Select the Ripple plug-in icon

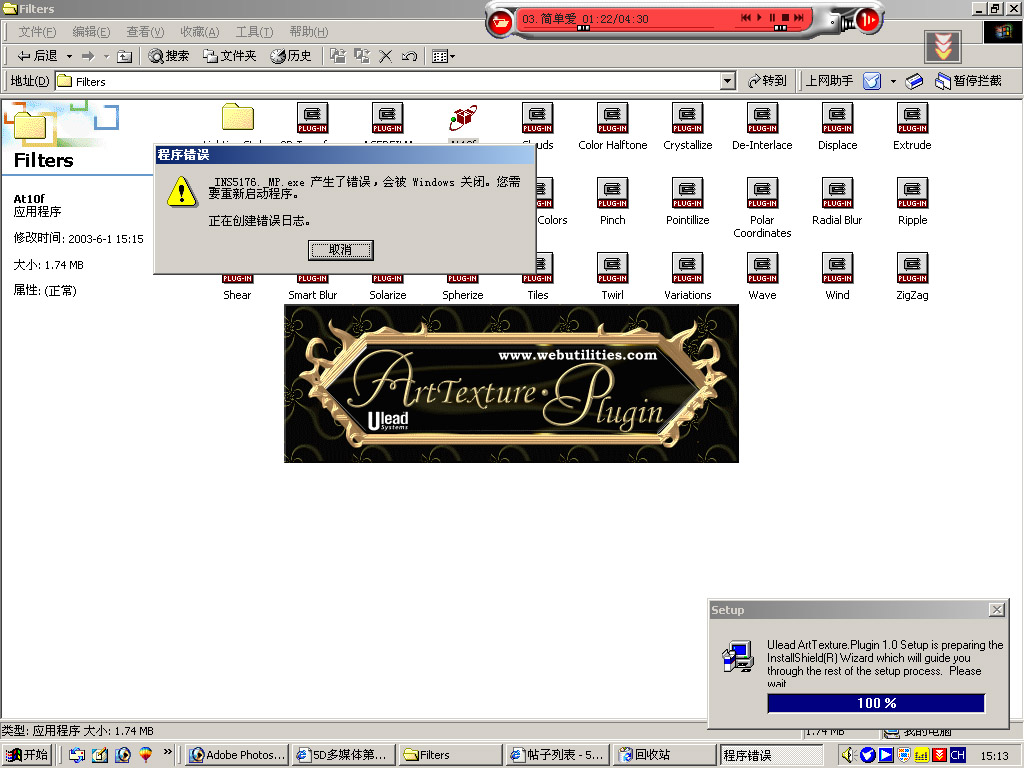pos(912,194)
